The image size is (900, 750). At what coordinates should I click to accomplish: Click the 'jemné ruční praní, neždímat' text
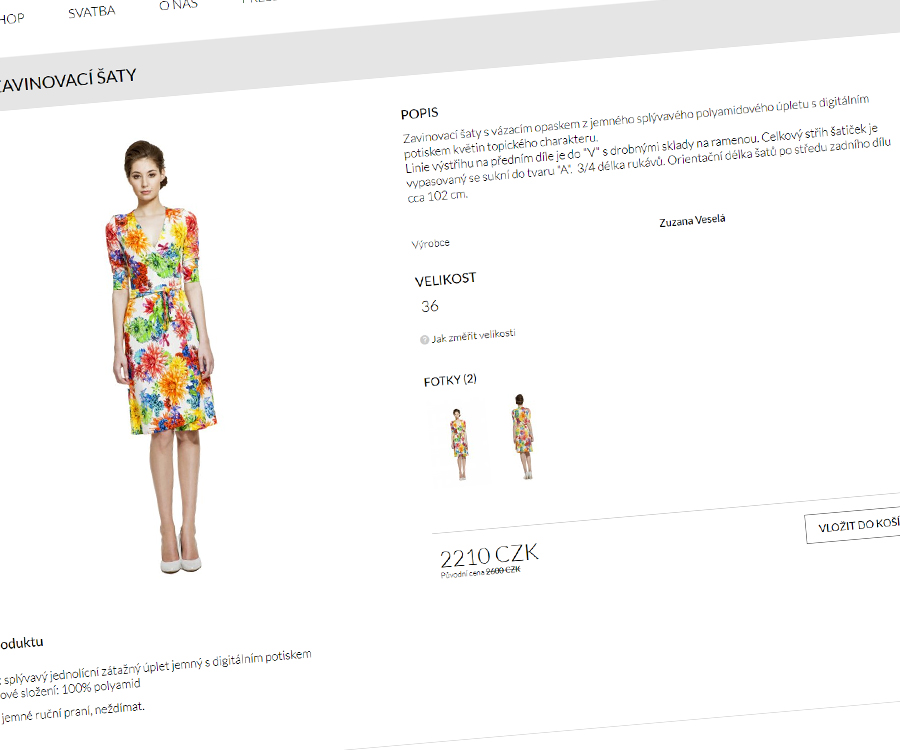click(73, 712)
